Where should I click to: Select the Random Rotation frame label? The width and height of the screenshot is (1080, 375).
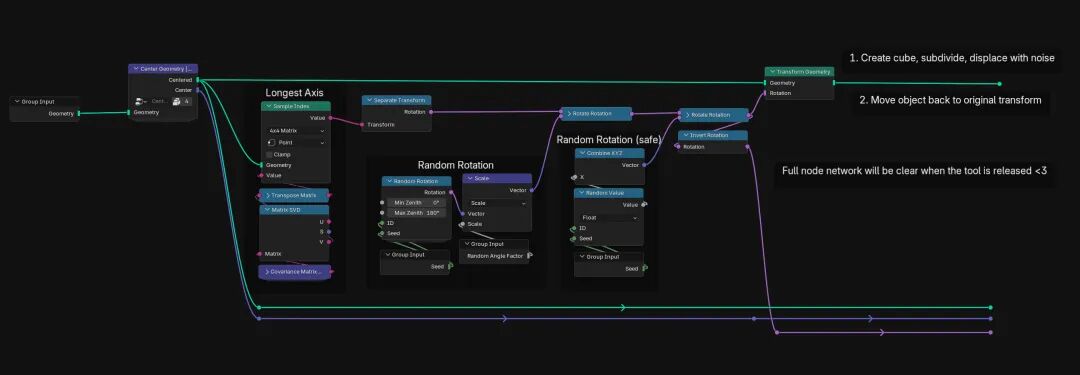click(455, 165)
